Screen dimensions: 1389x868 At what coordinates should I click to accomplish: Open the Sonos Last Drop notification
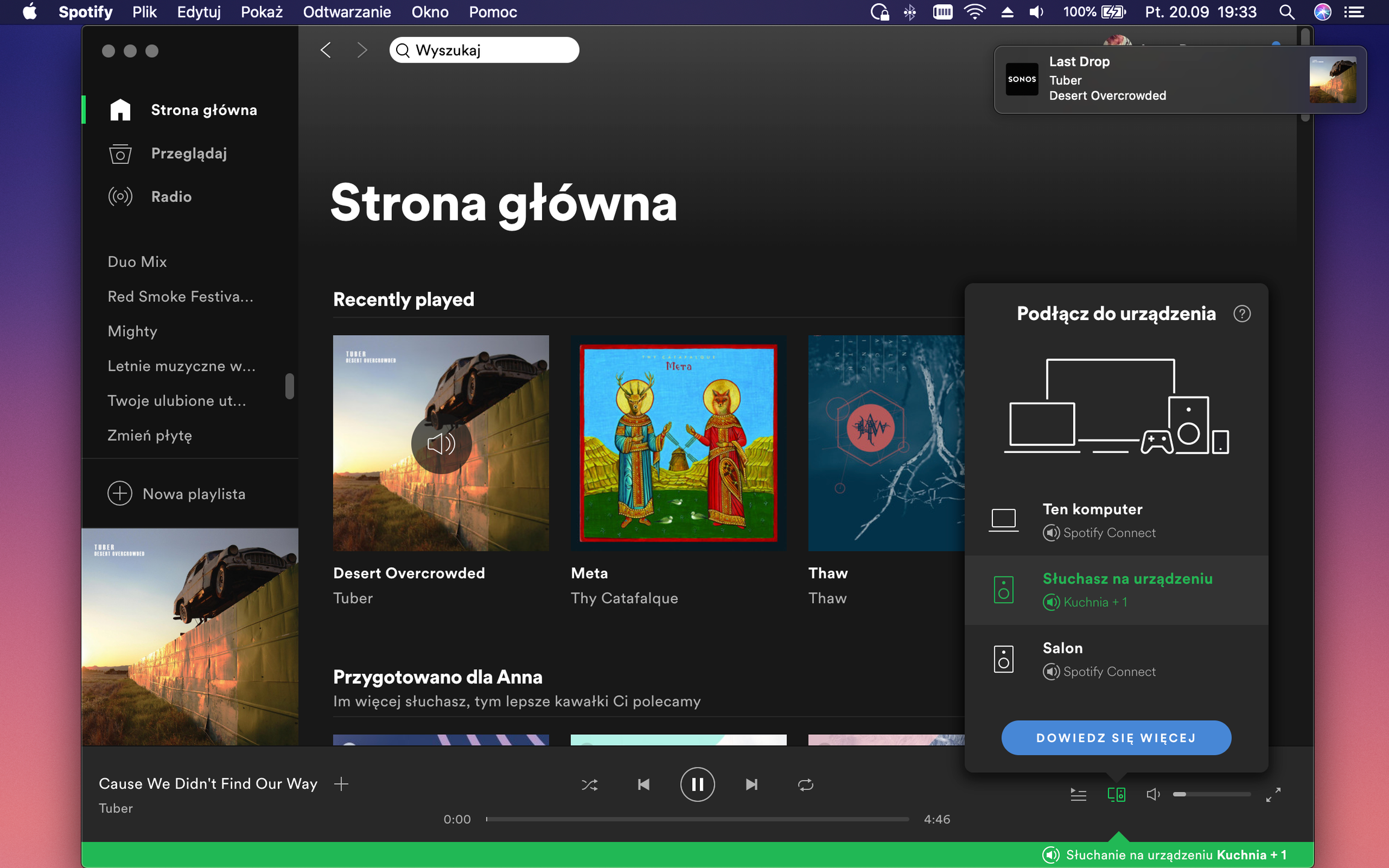click(x=1180, y=80)
